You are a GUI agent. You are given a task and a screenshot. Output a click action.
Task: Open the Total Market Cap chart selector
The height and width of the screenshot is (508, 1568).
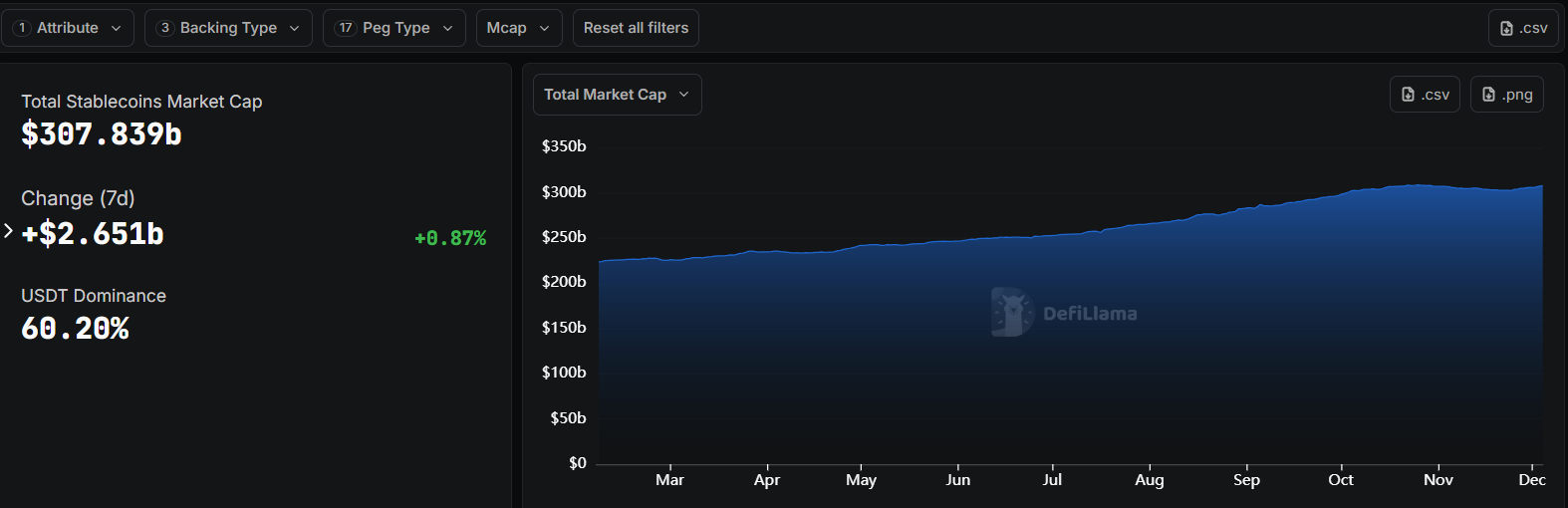(617, 95)
